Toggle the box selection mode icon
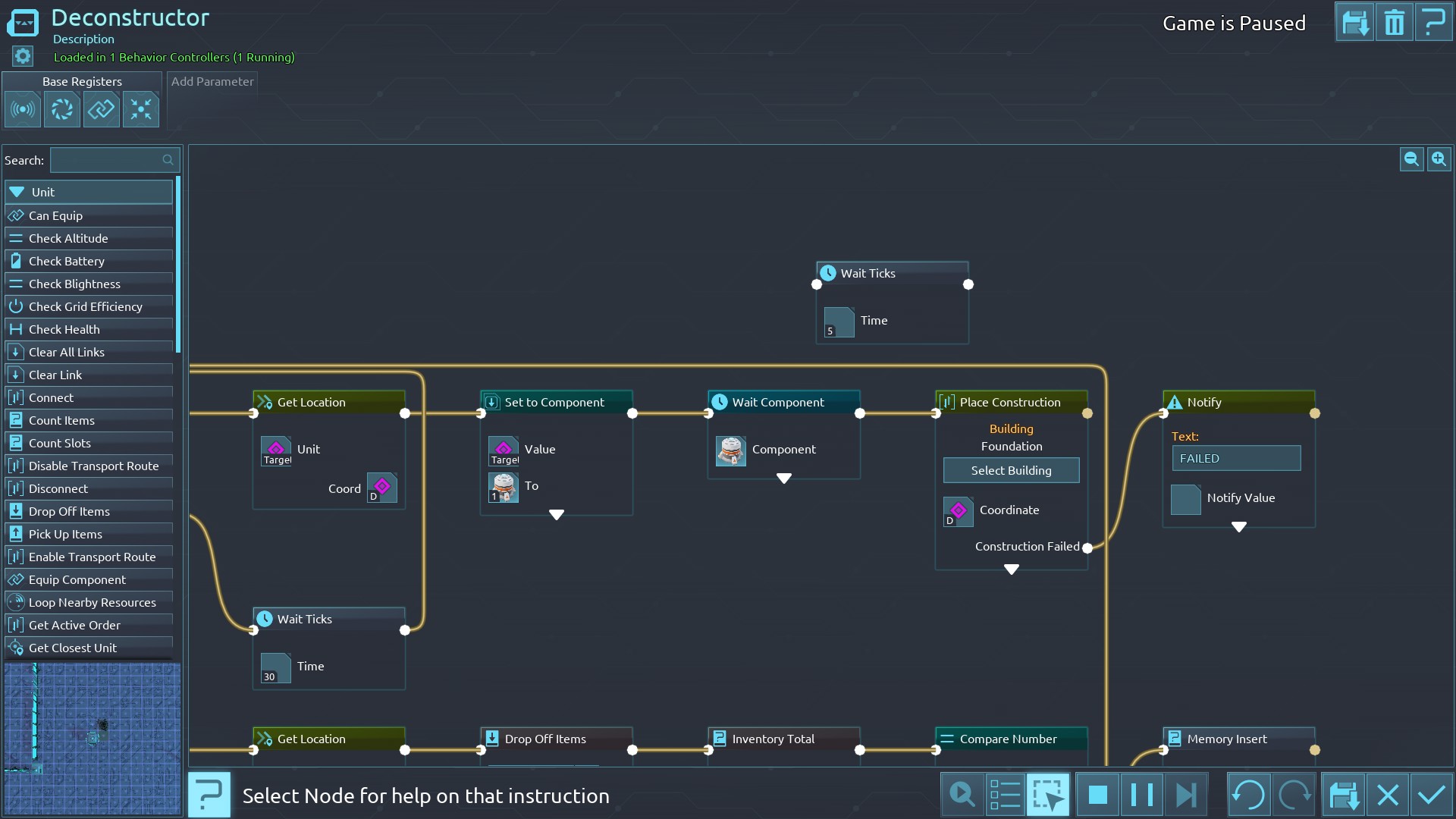Viewport: 1456px width, 819px height. [x=1047, y=795]
